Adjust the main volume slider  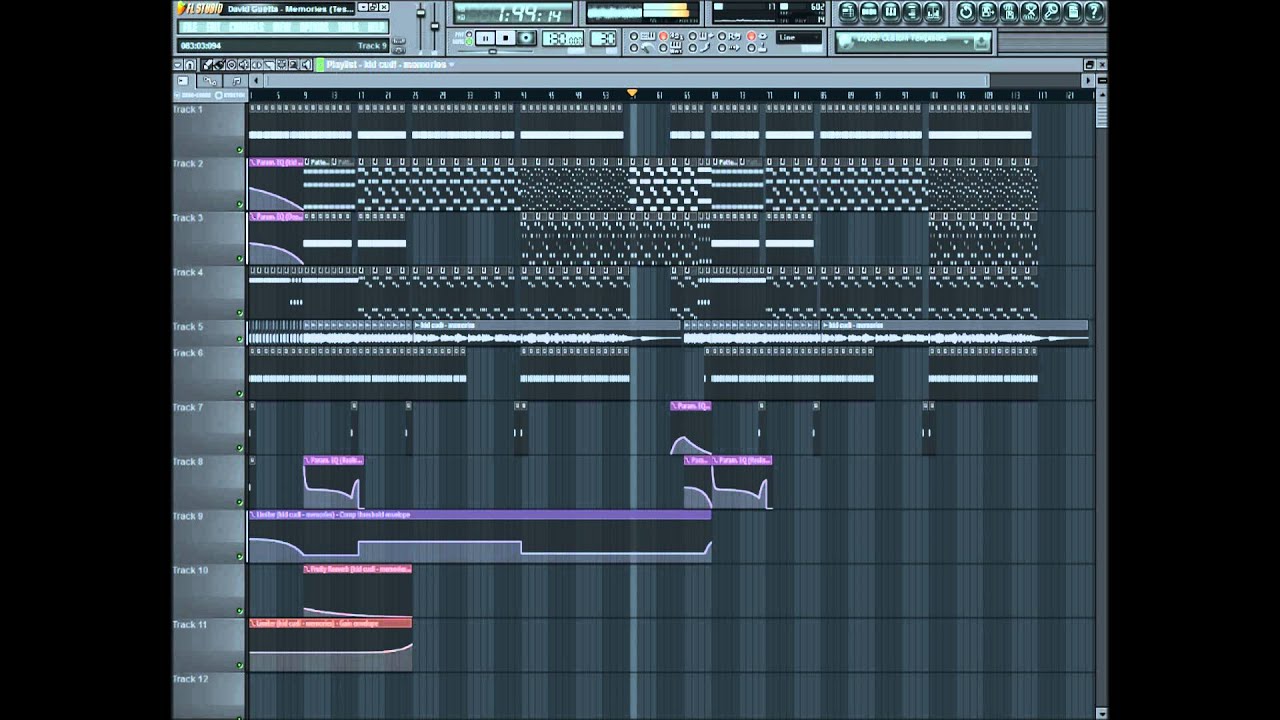[421, 15]
